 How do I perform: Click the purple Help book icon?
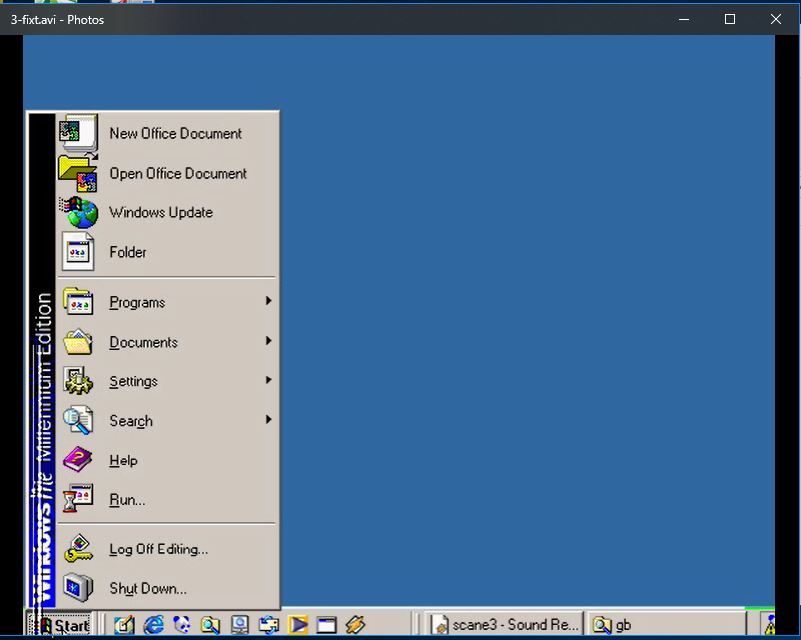point(78,459)
